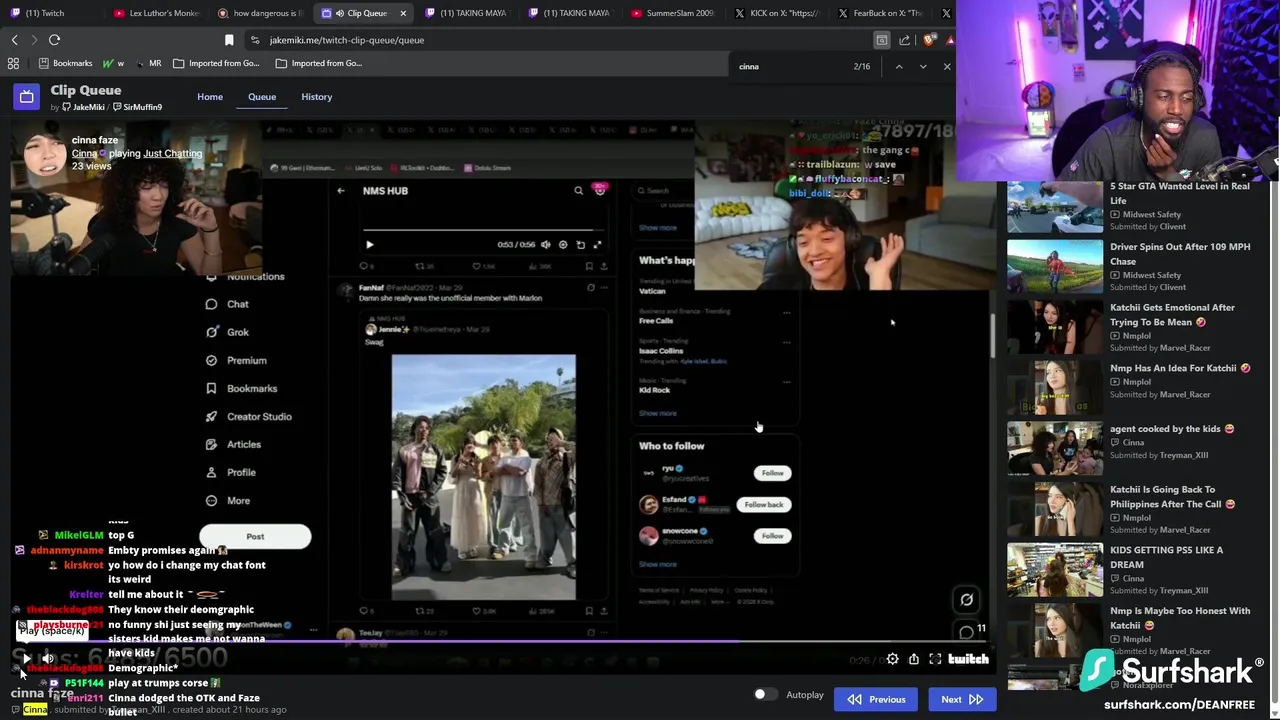This screenshot has height=720, width=1280.
Task: Click the share icon in the browser toolbar
Action: (905, 40)
